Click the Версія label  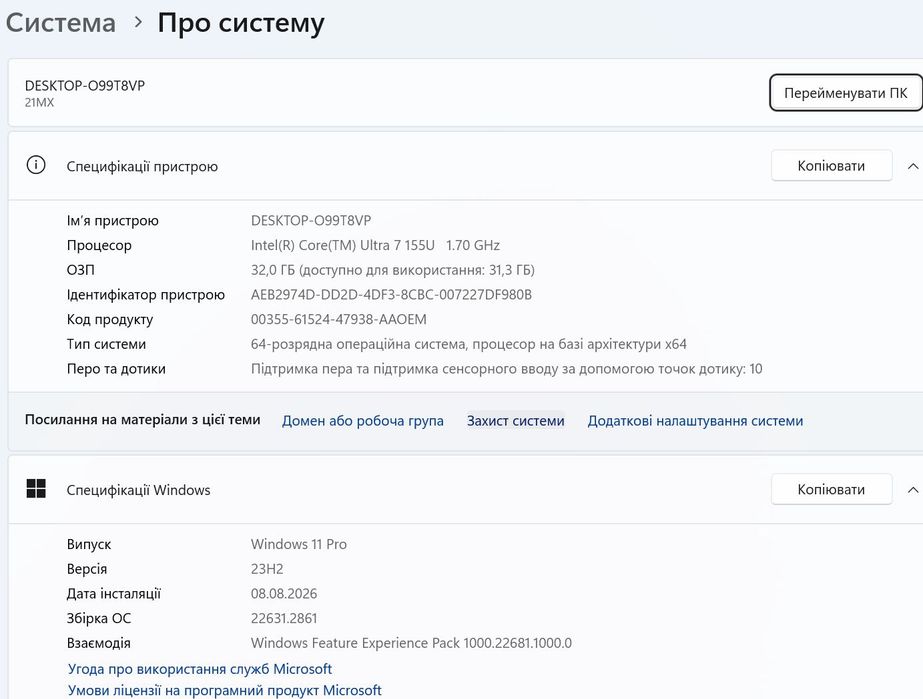coord(87,569)
